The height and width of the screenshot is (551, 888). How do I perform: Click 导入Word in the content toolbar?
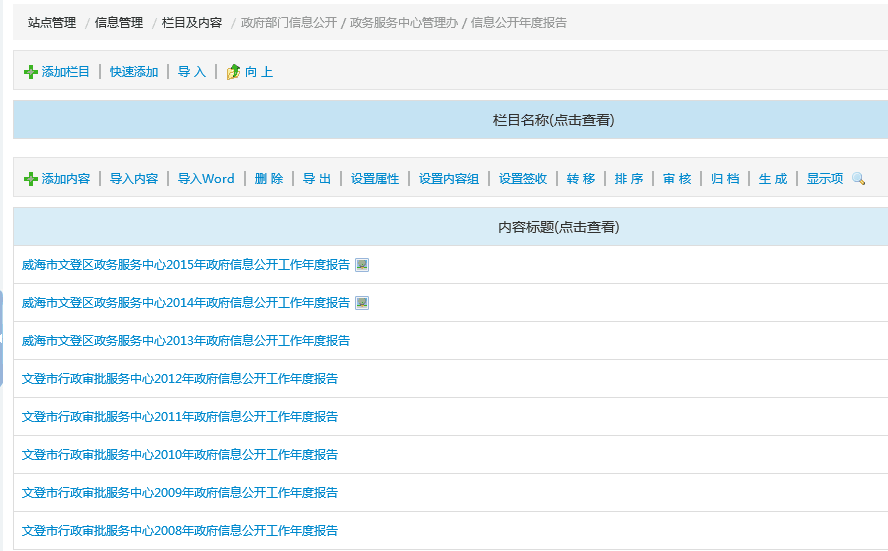click(x=206, y=179)
